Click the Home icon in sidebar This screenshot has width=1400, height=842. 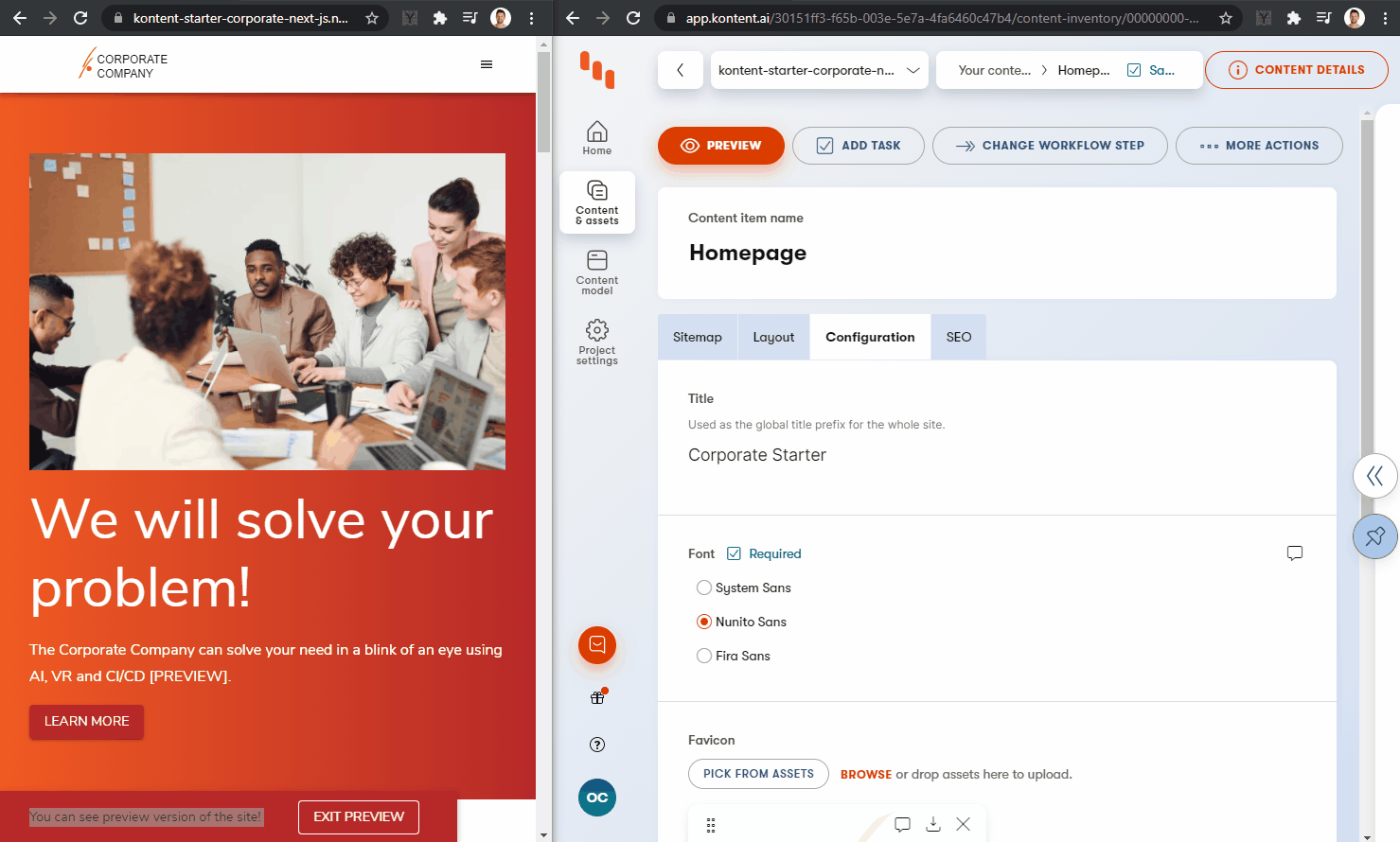596,137
